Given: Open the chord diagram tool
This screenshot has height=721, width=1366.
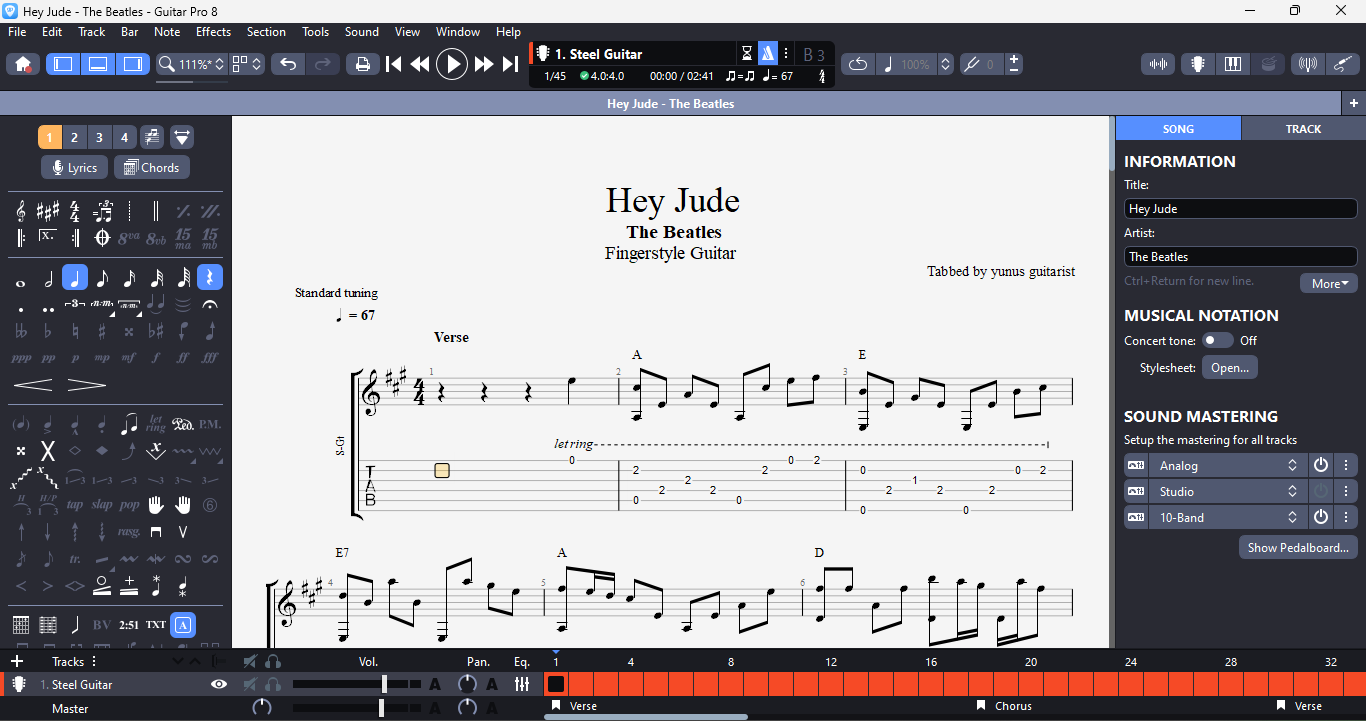Looking at the screenshot, I should [x=21, y=625].
